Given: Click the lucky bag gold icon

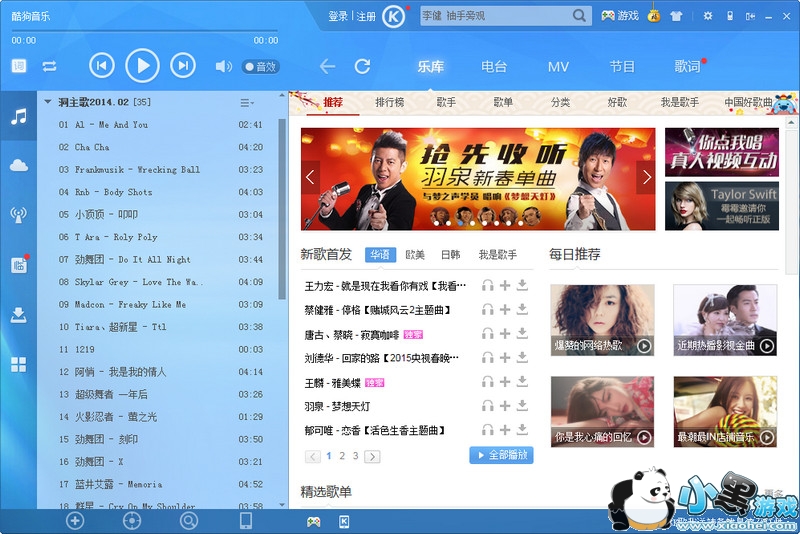Looking at the screenshot, I should tap(654, 15).
